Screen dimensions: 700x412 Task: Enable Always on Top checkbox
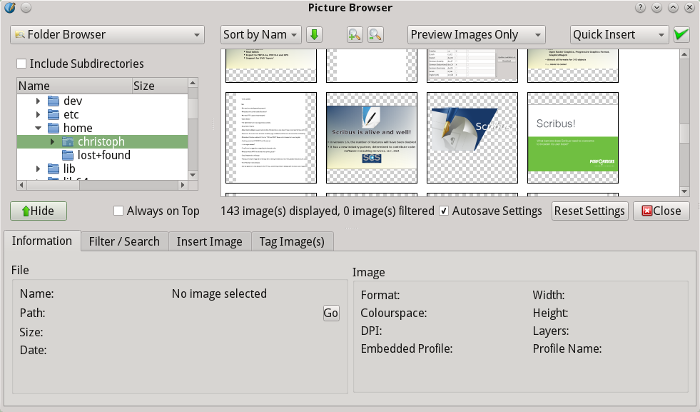118,211
